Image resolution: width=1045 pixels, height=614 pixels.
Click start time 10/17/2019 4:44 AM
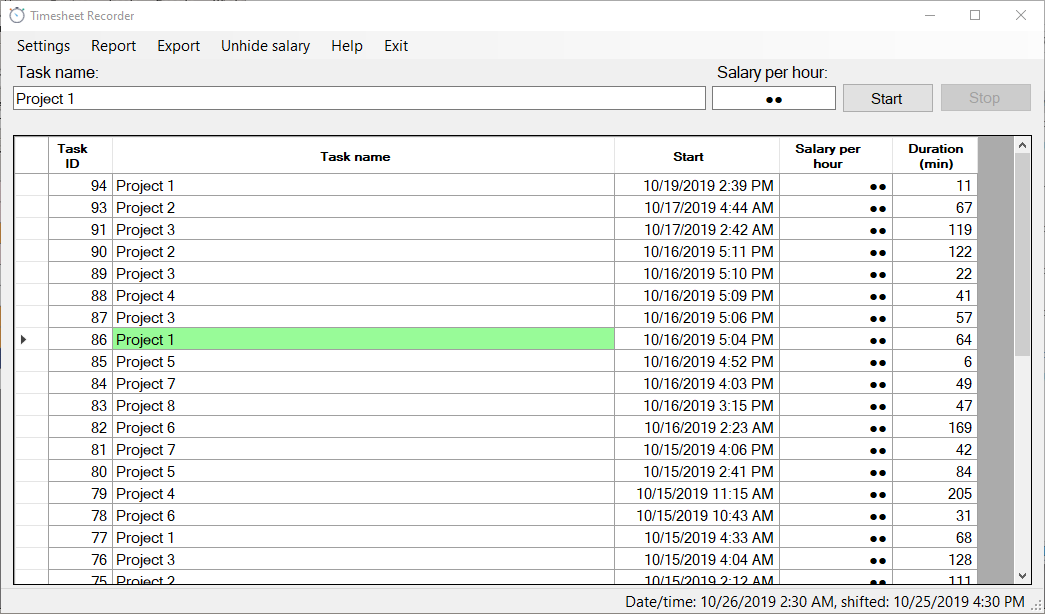697,207
